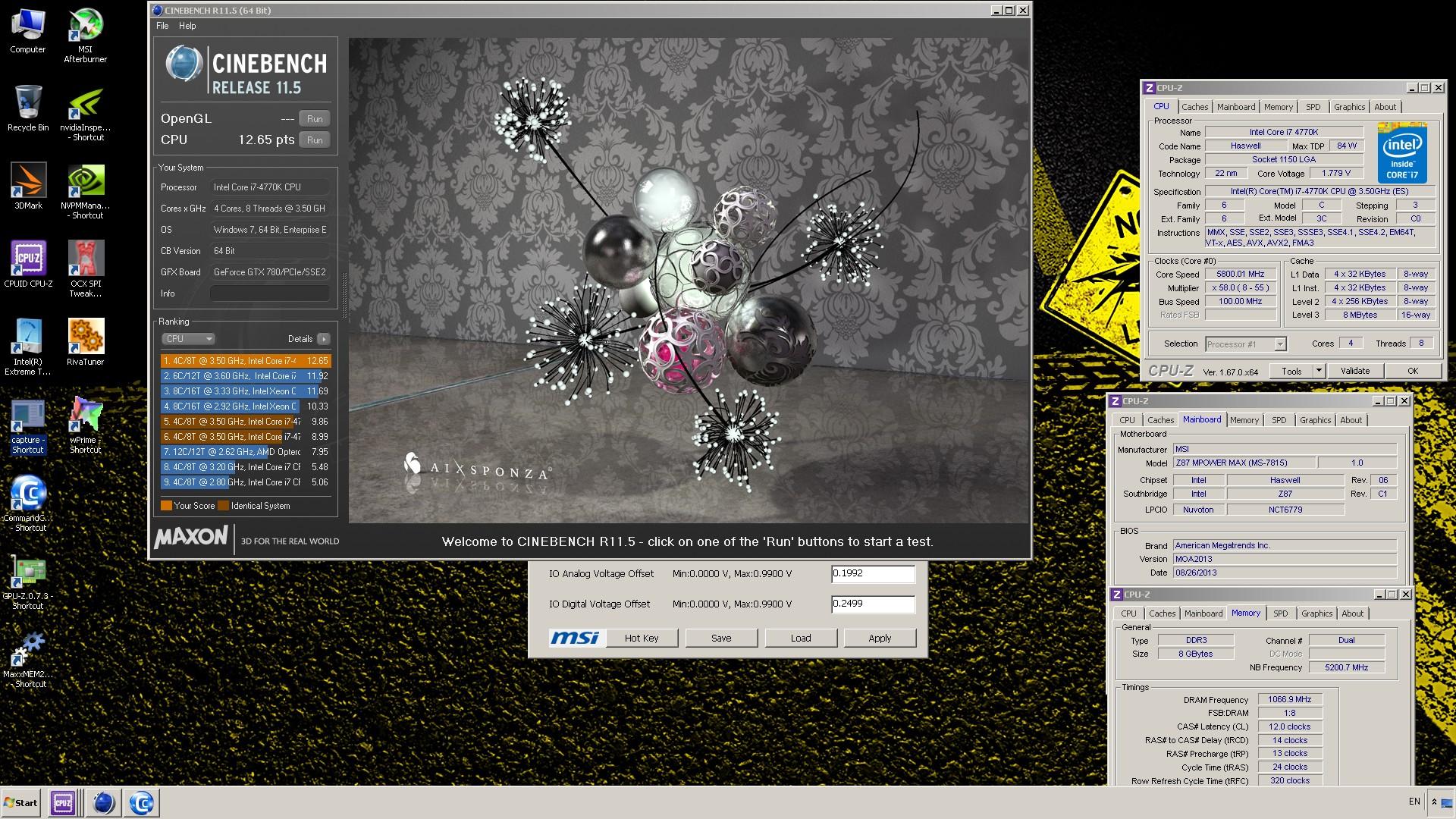Screen dimensions: 1456x819
Task: Run the OpenGL benchmark test
Action: click(x=315, y=119)
